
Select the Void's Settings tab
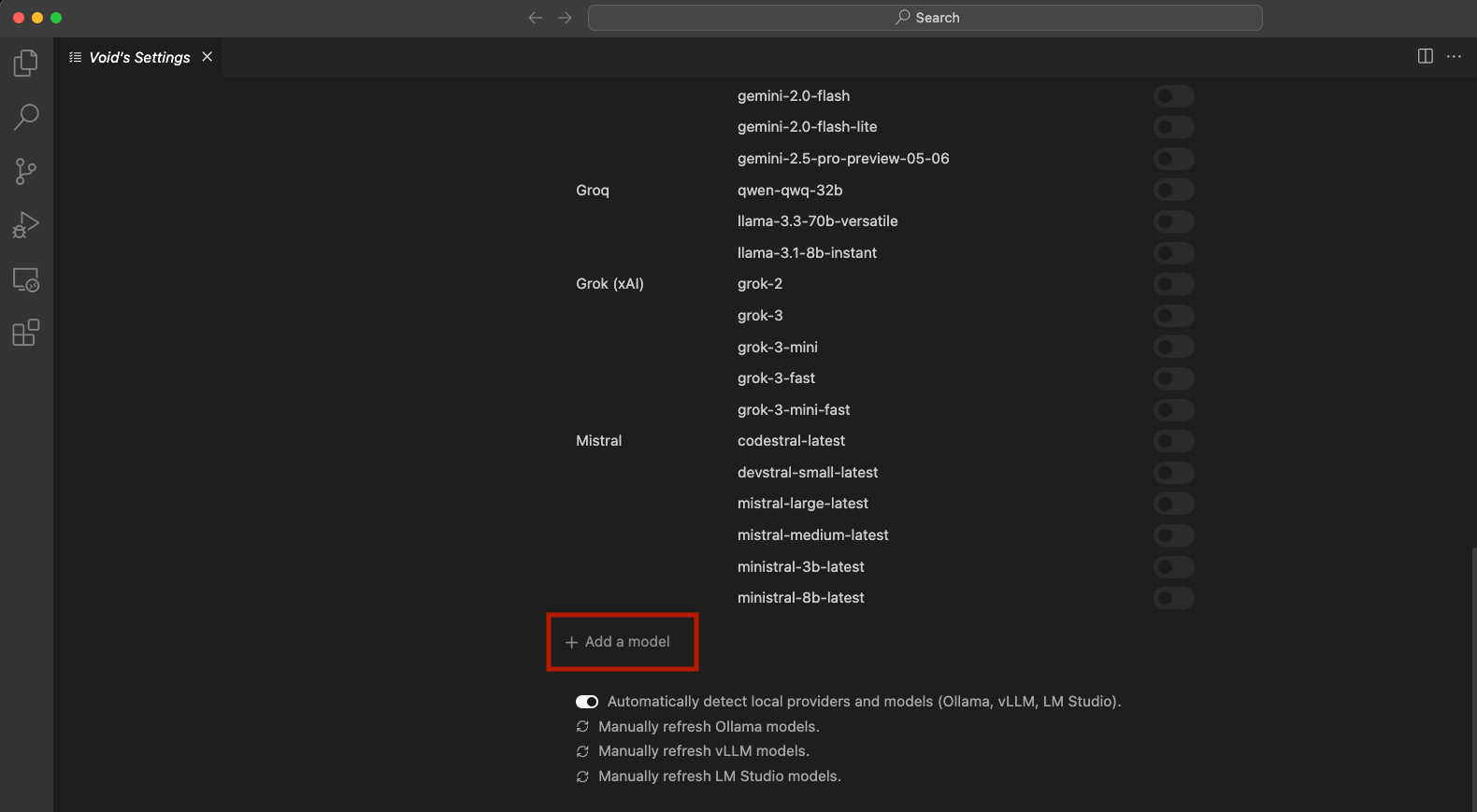(138, 57)
